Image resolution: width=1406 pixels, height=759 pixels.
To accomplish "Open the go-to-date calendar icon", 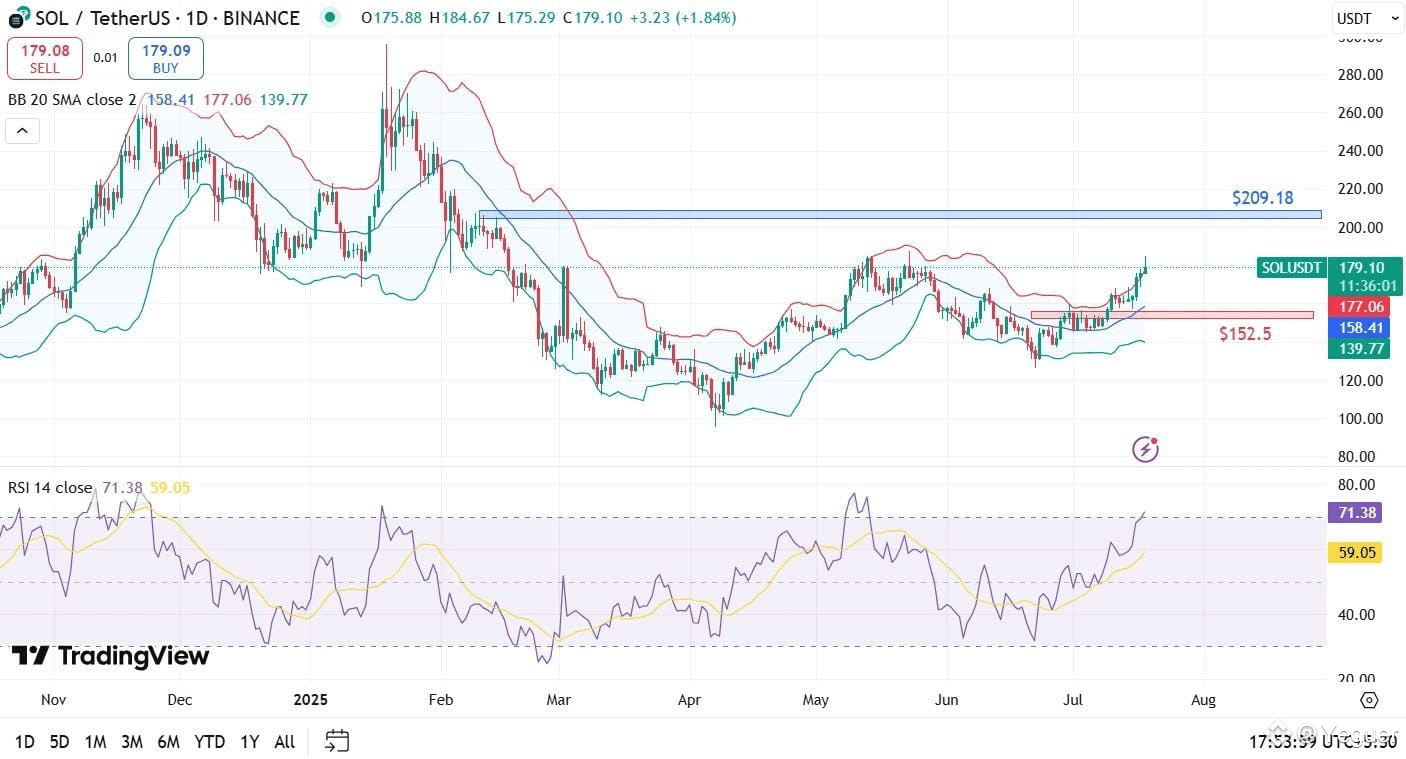I will pyautogui.click(x=337, y=741).
